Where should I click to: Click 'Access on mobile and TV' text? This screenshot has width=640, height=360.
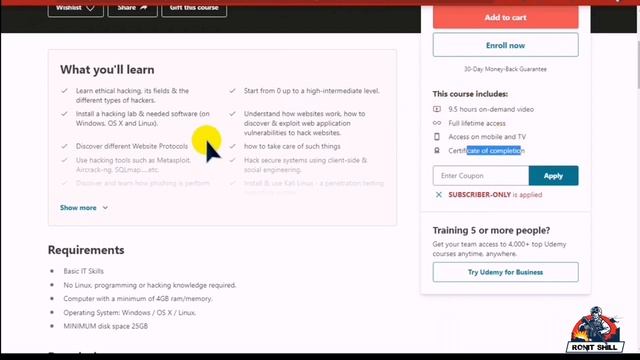pos(487,137)
